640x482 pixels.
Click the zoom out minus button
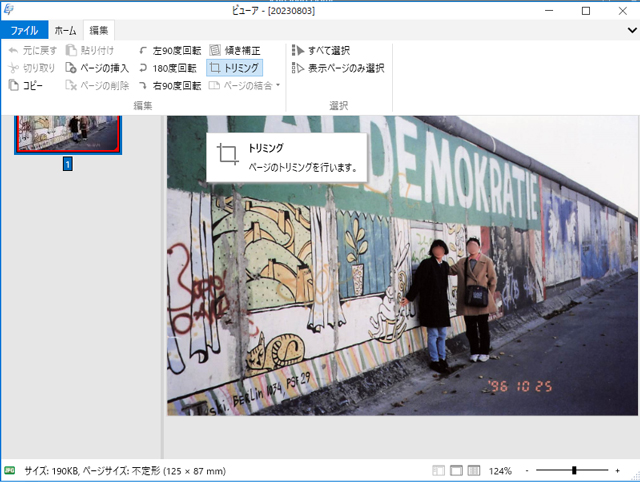[x=527, y=471]
